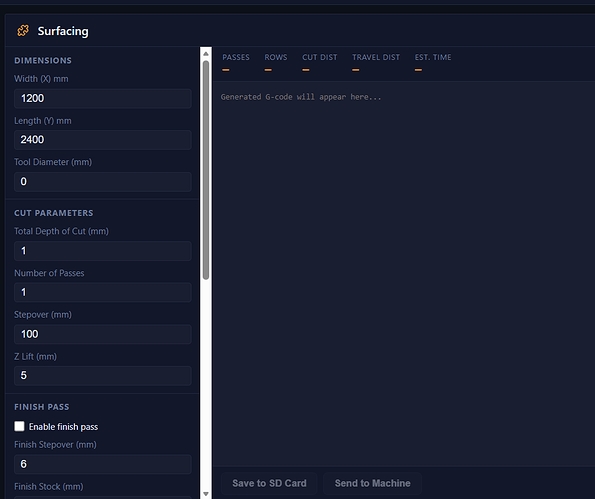595x499 pixels.
Task: Focus the Tool Diameter input
Action: click(103, 181)
